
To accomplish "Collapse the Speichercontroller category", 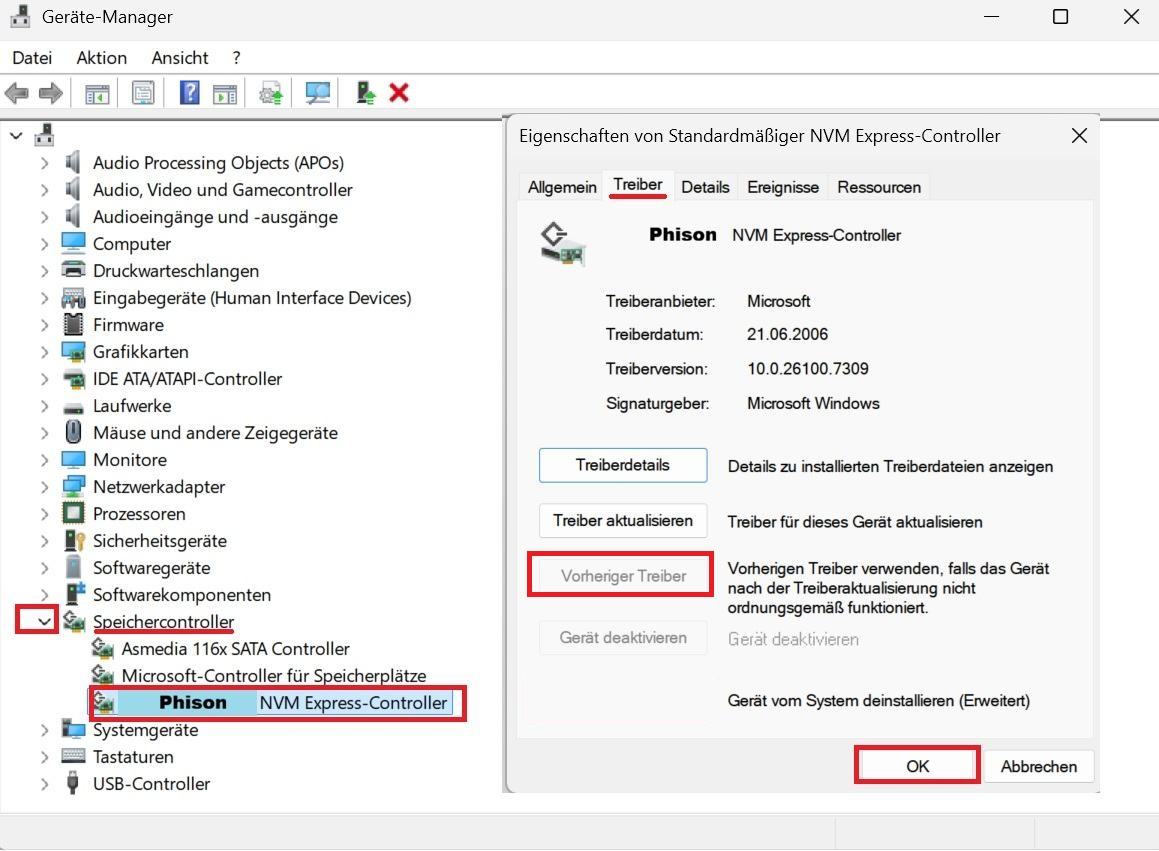I will pyautogui.click(x=44, y=621).
